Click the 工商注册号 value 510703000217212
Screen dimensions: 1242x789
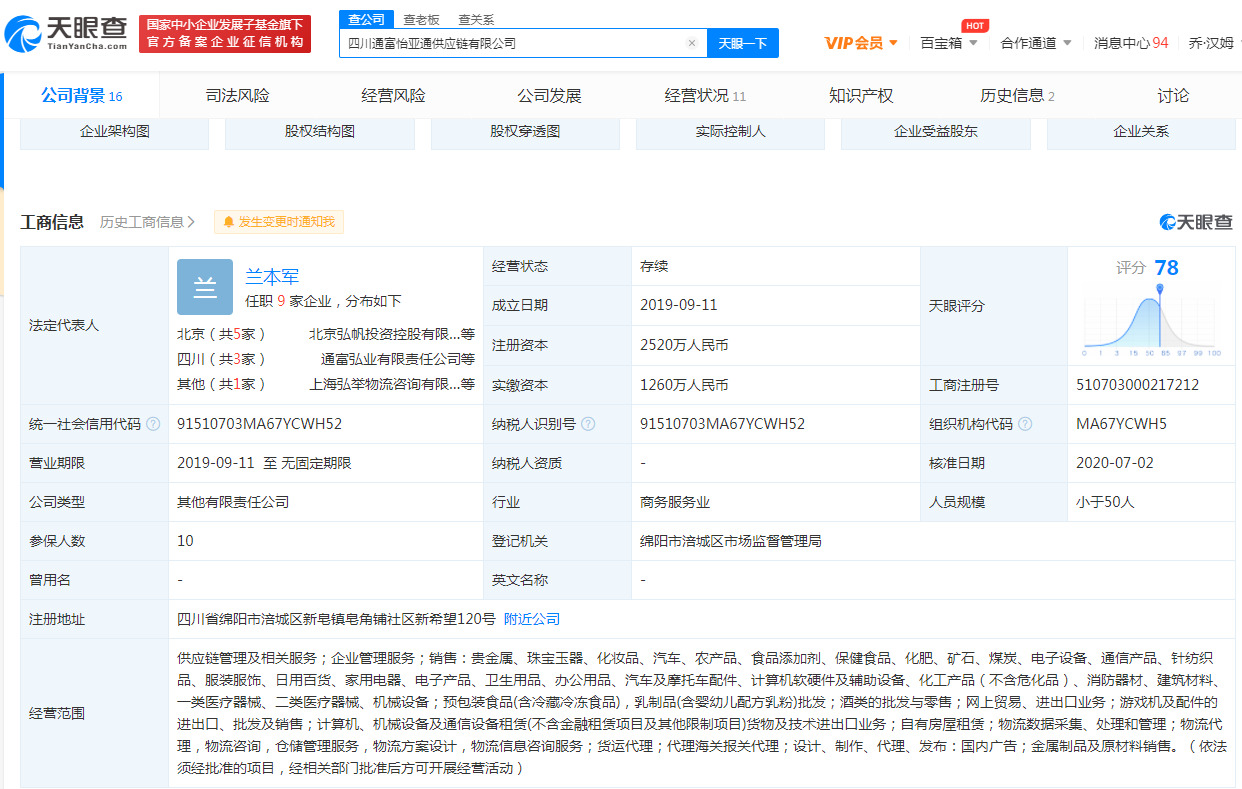tap(1137, 385)
